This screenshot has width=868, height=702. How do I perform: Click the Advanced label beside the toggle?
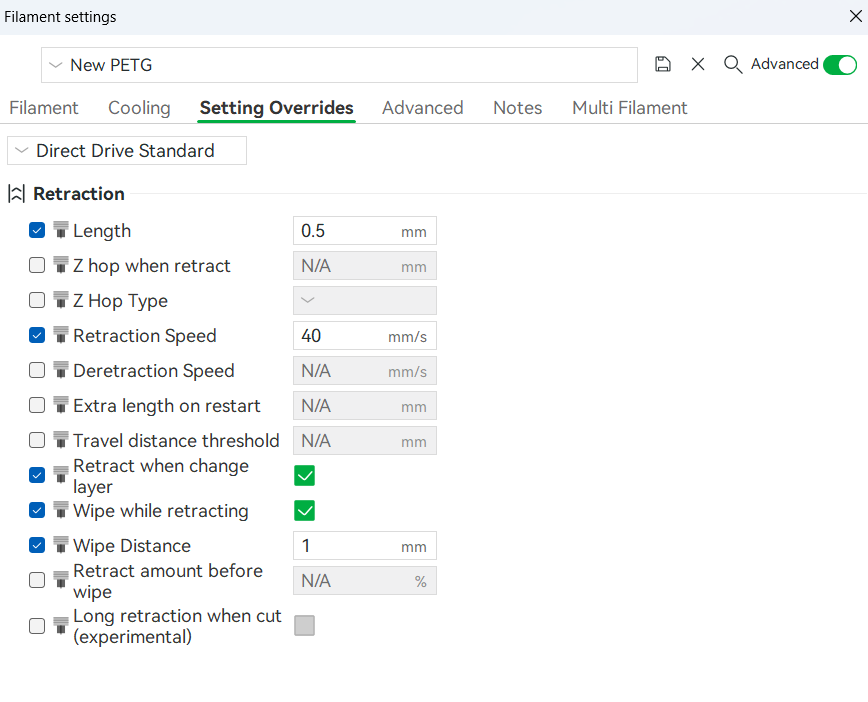(x=784, y=64)
